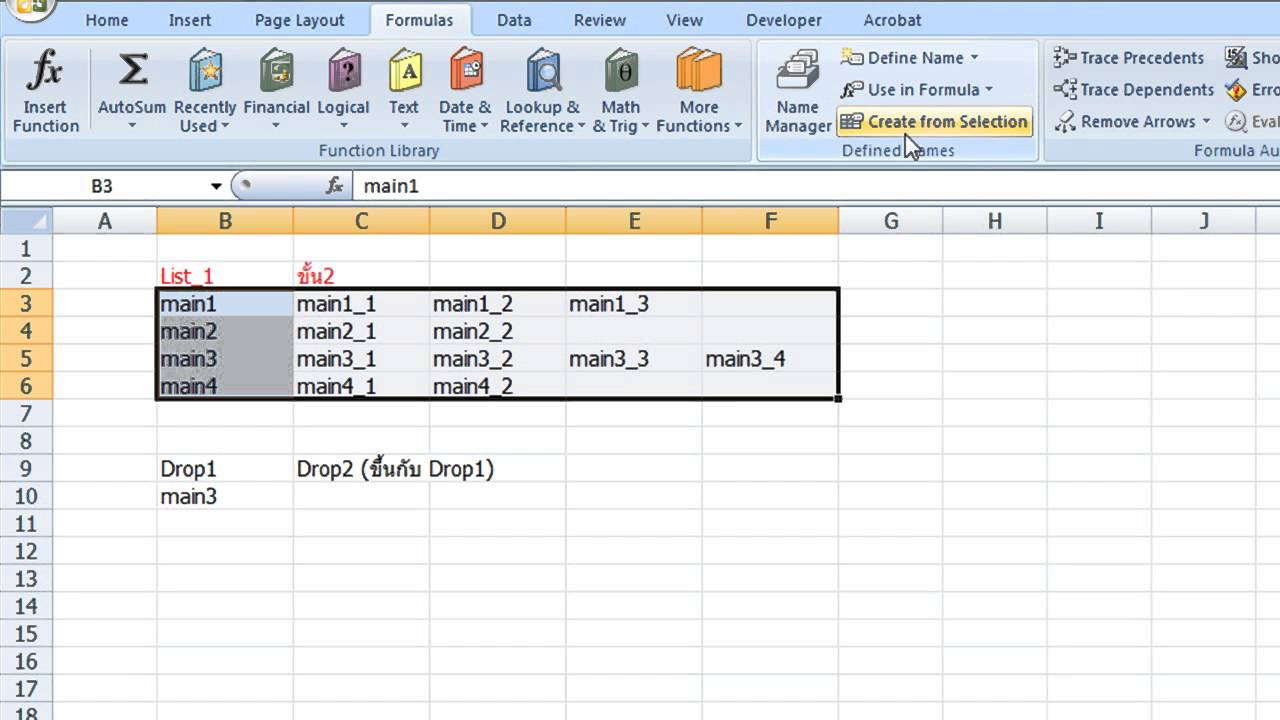The height and width of the screenshot is (720, 1280).
Task: Open Math & Trig functions icon
Action: point(621,72)
